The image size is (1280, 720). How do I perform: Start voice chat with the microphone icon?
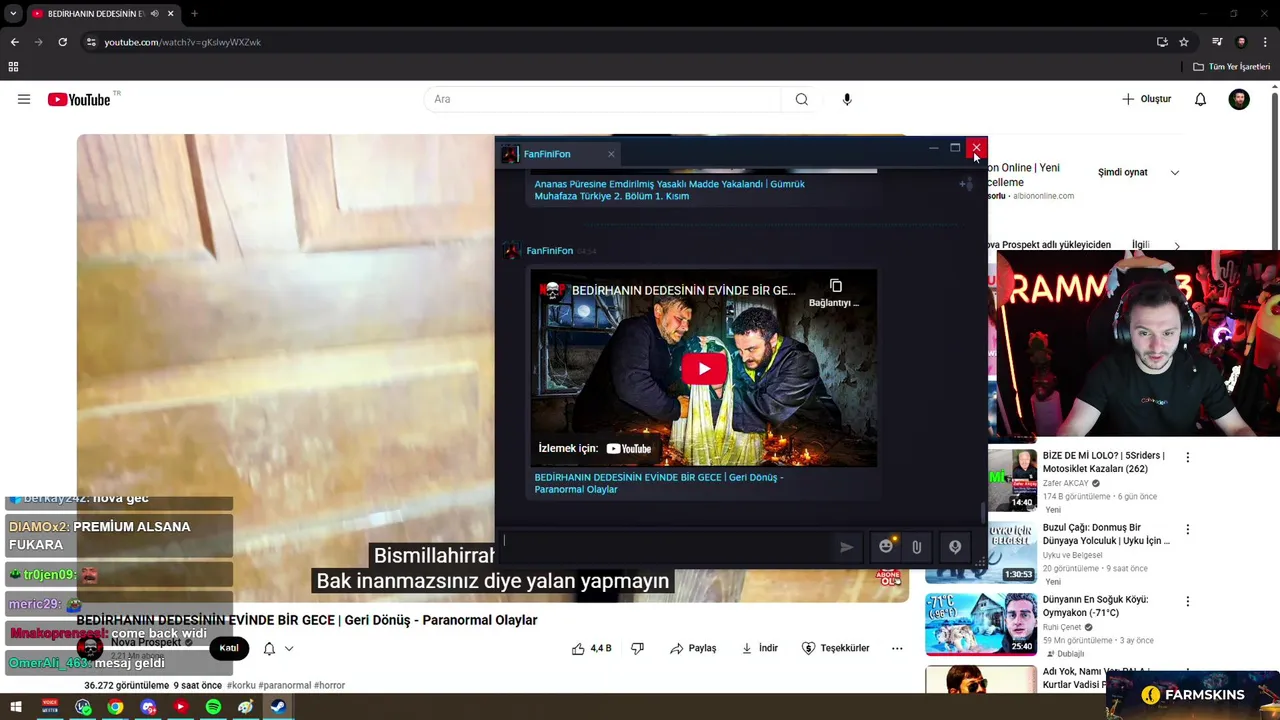click(x=955, y=547)
